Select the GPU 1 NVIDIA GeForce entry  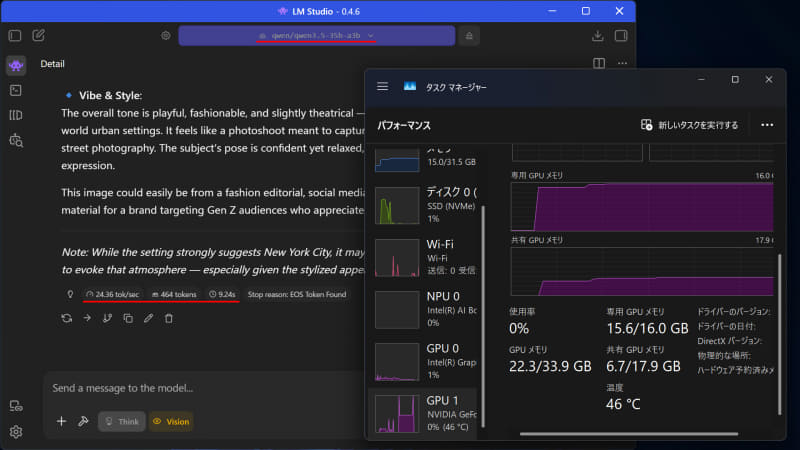[423, 413]
